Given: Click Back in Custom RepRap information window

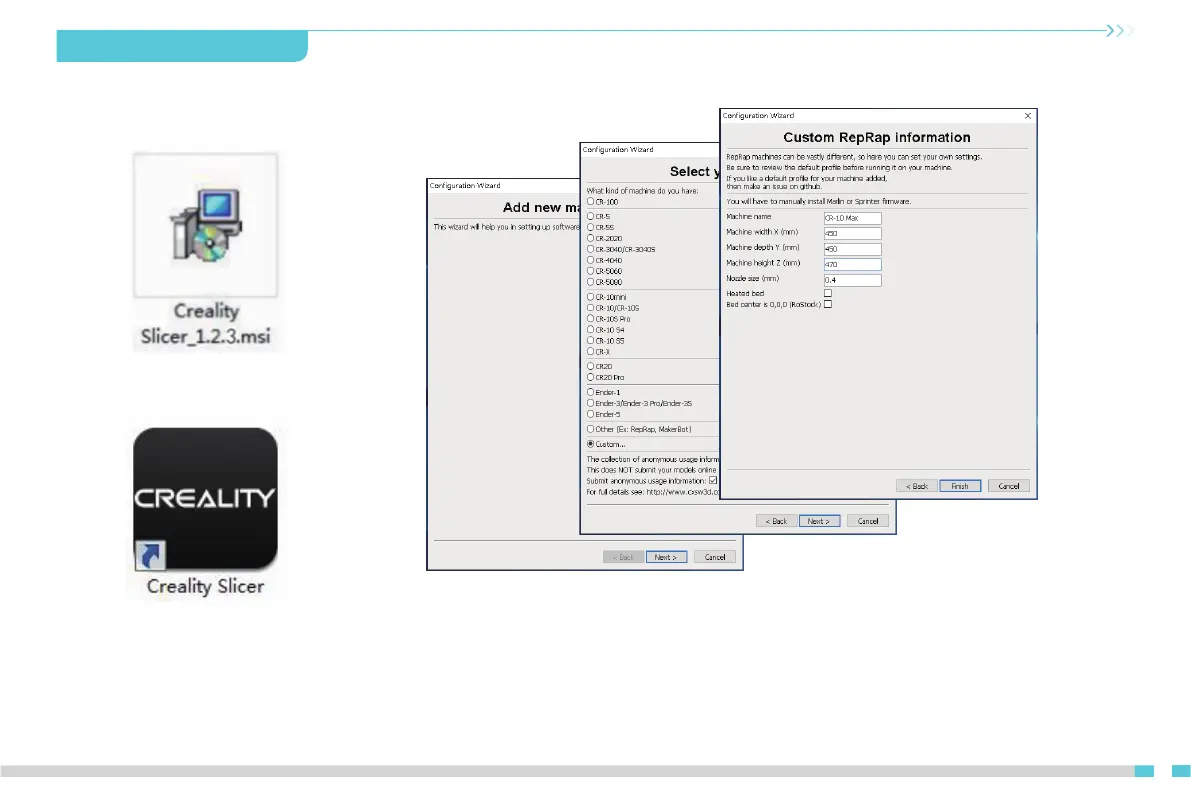Looking at the screenshot, I should pyautogui.click(x=917, y=486).
